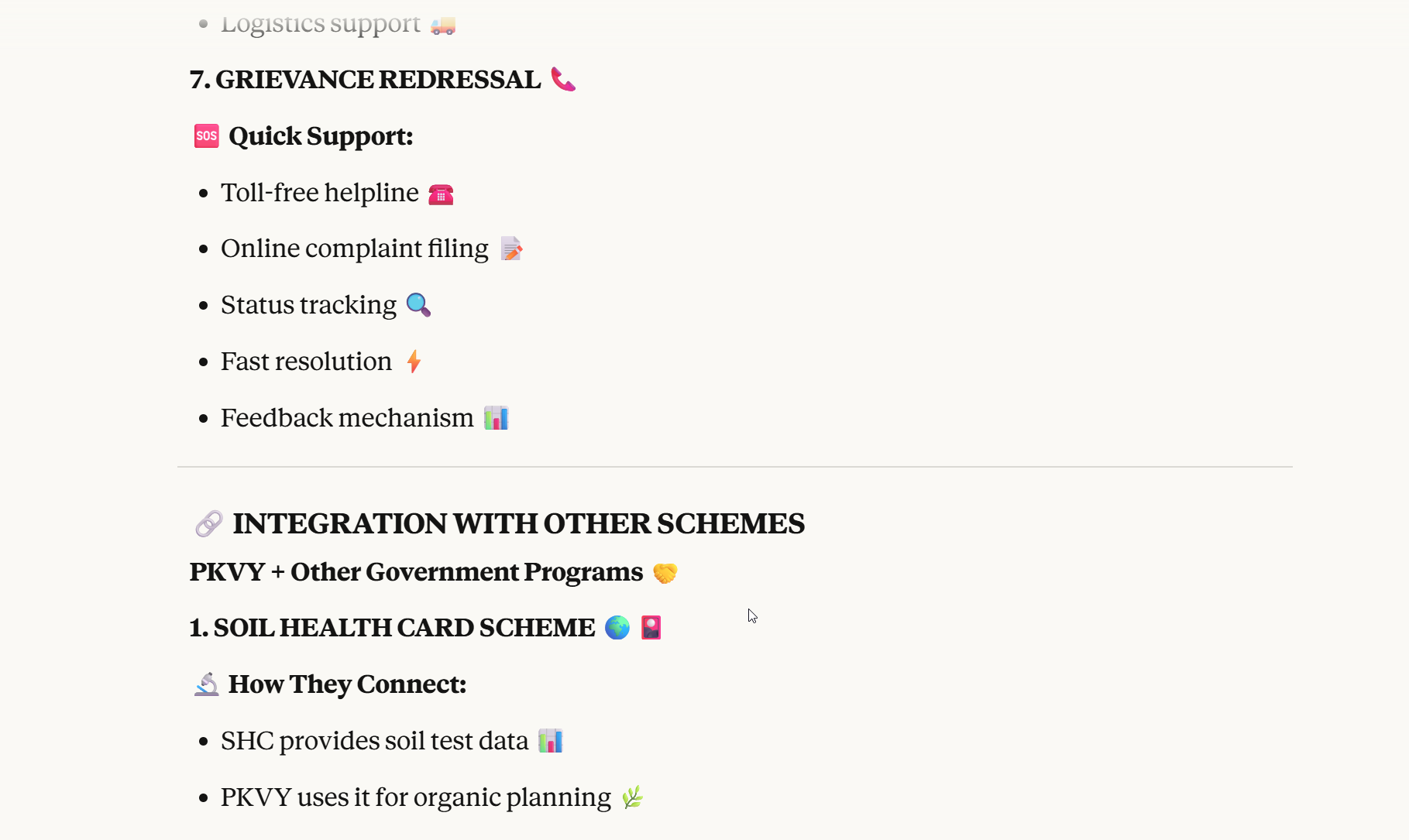
Task: Click the lightning bolt emoji after Fast resolution
Action: pos(414,362)
